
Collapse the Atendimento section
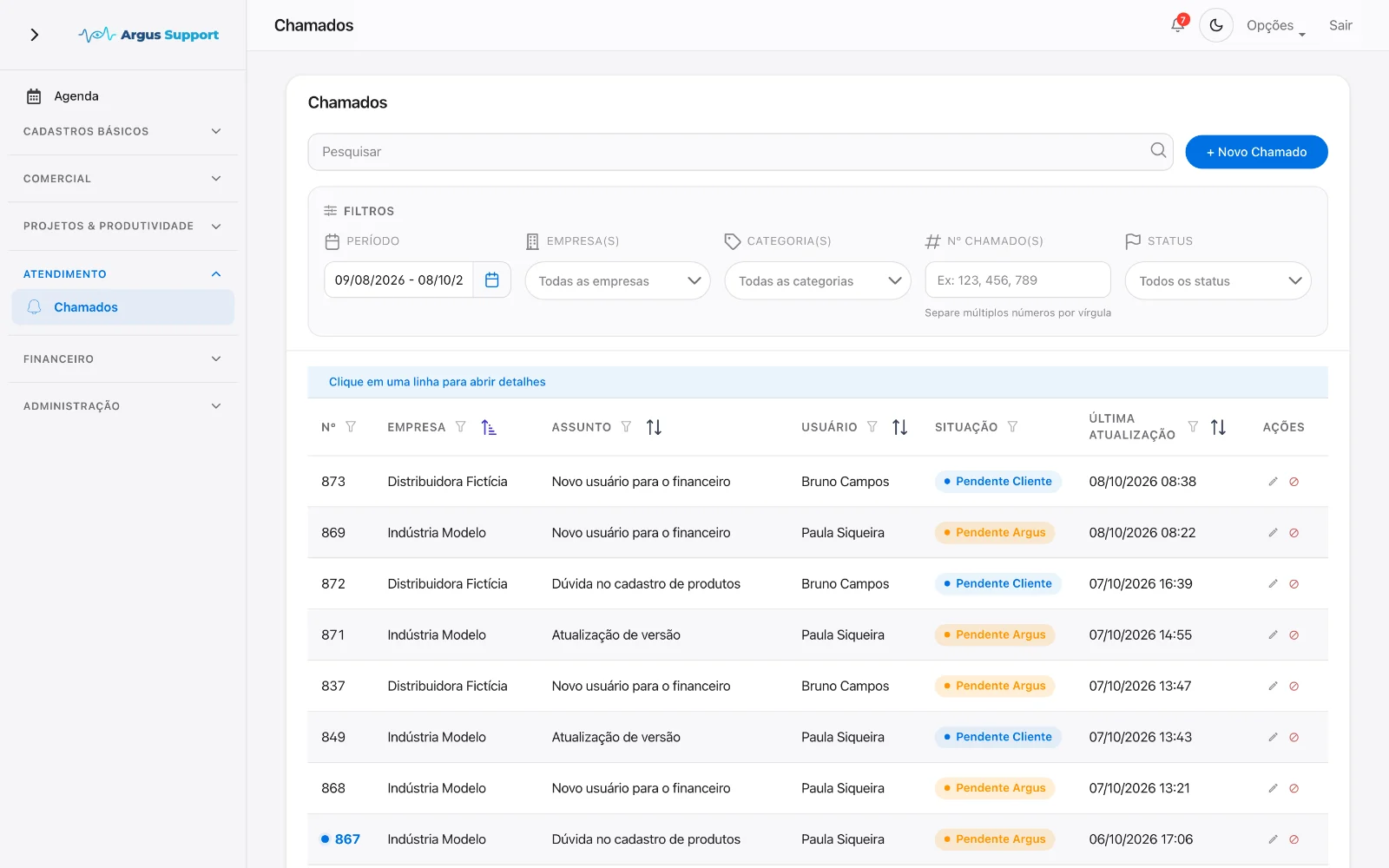click(x=122, y=273)
